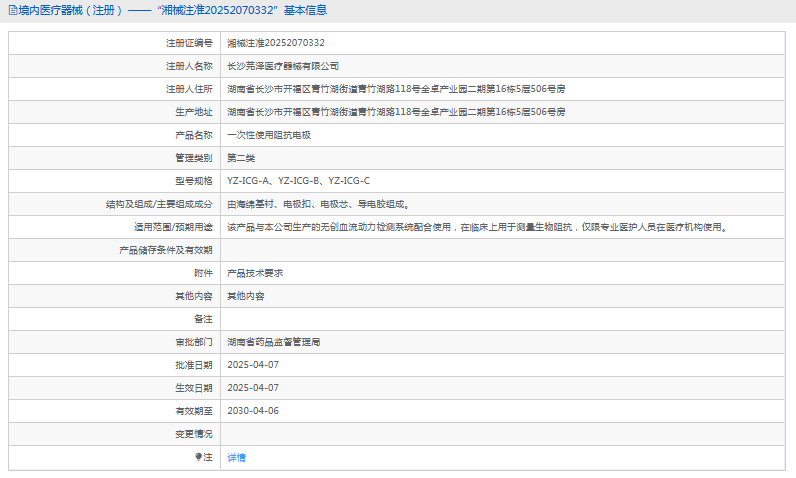The height and width of the screenshot is (478, 796).
Task: Open the 其他内容 value link
Action: point(246,296)
